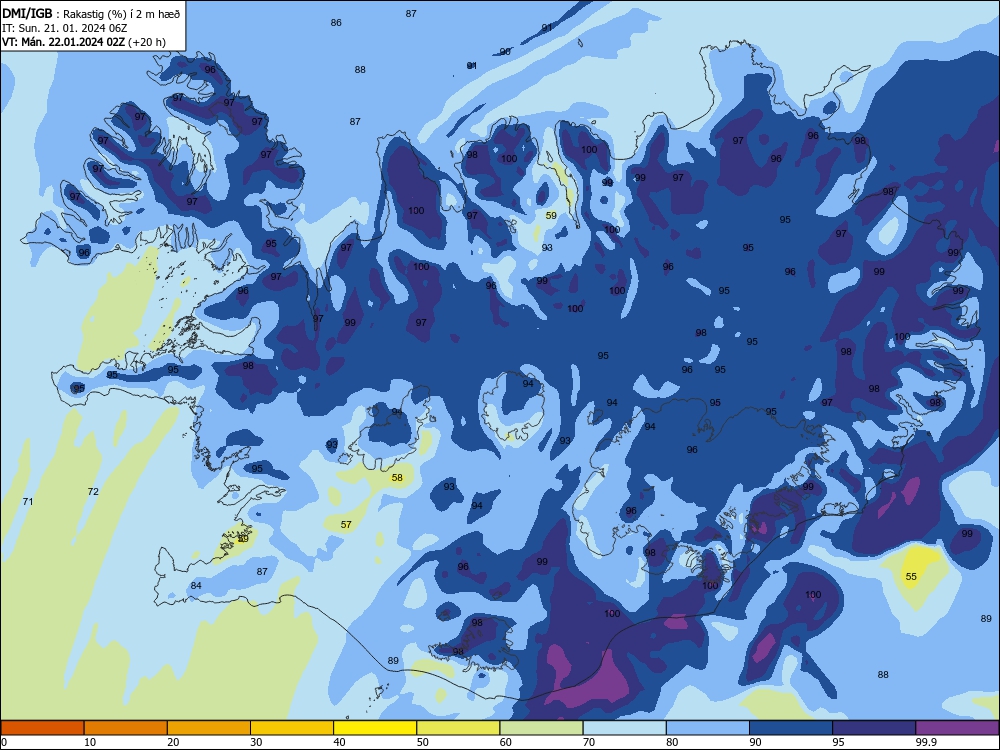Pick the purple above-99.9 legend swatch
The height and width of the screenshot is (750, 1000).
(957, 728)
